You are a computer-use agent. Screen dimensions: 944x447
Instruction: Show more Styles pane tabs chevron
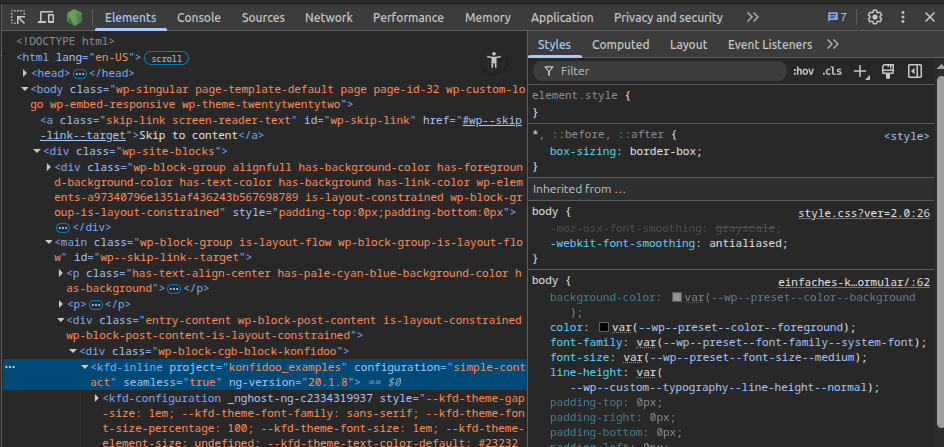(833, 44)
